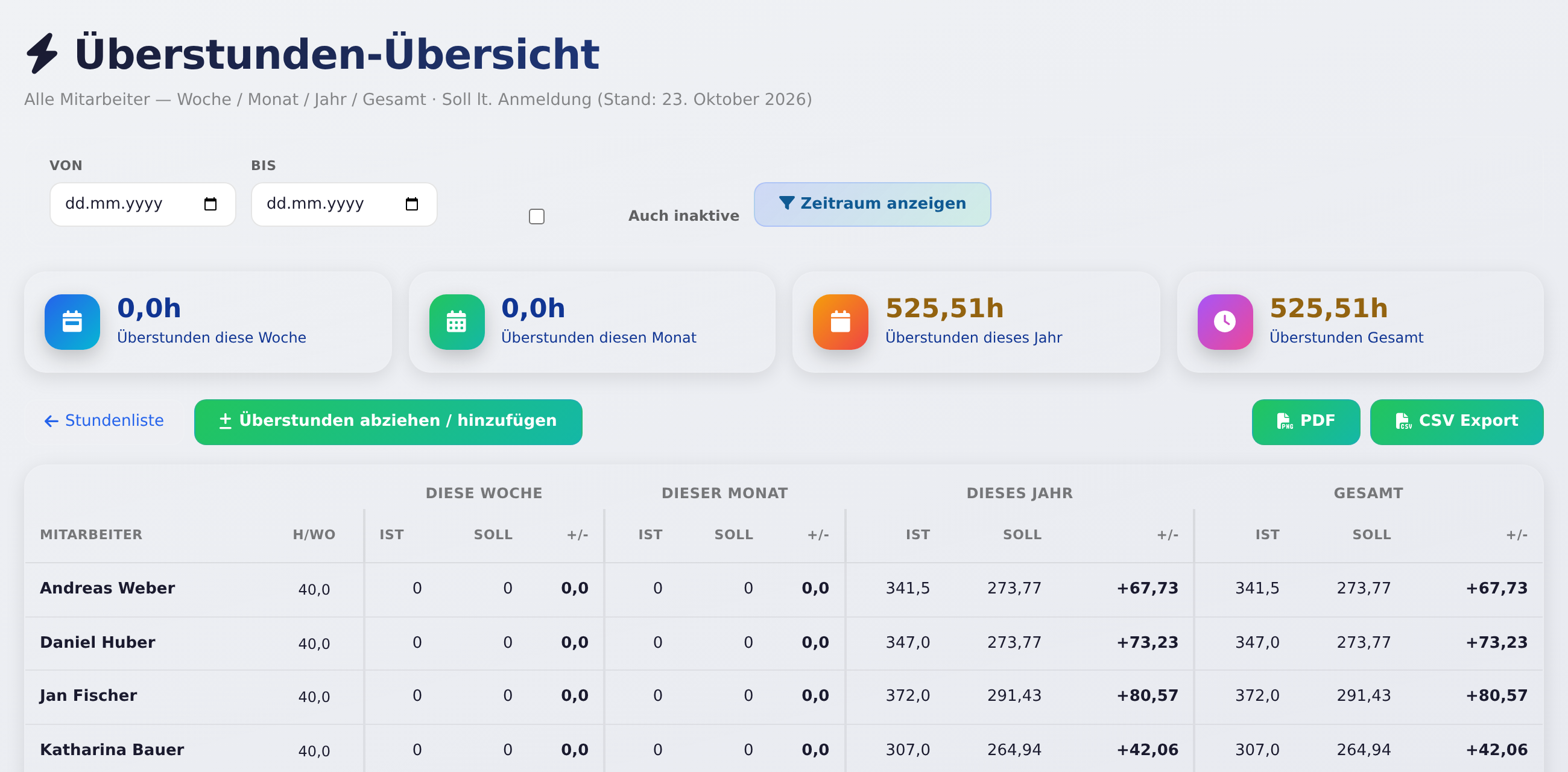
Task: Click Daniel Huber's yearly IST 347,0
Action: pyautogui.click(x=908, y=642)
